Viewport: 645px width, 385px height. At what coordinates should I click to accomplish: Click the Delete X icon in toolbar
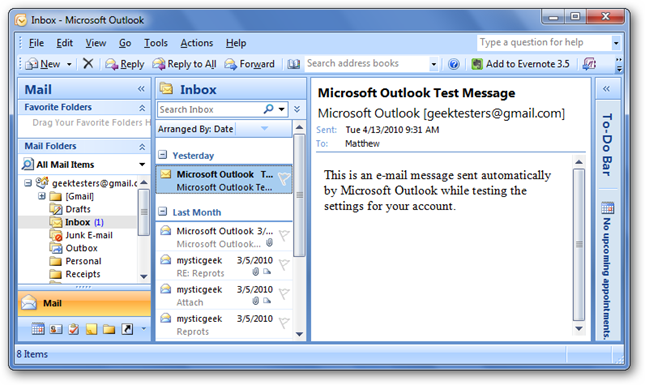[x=88, y=64]
